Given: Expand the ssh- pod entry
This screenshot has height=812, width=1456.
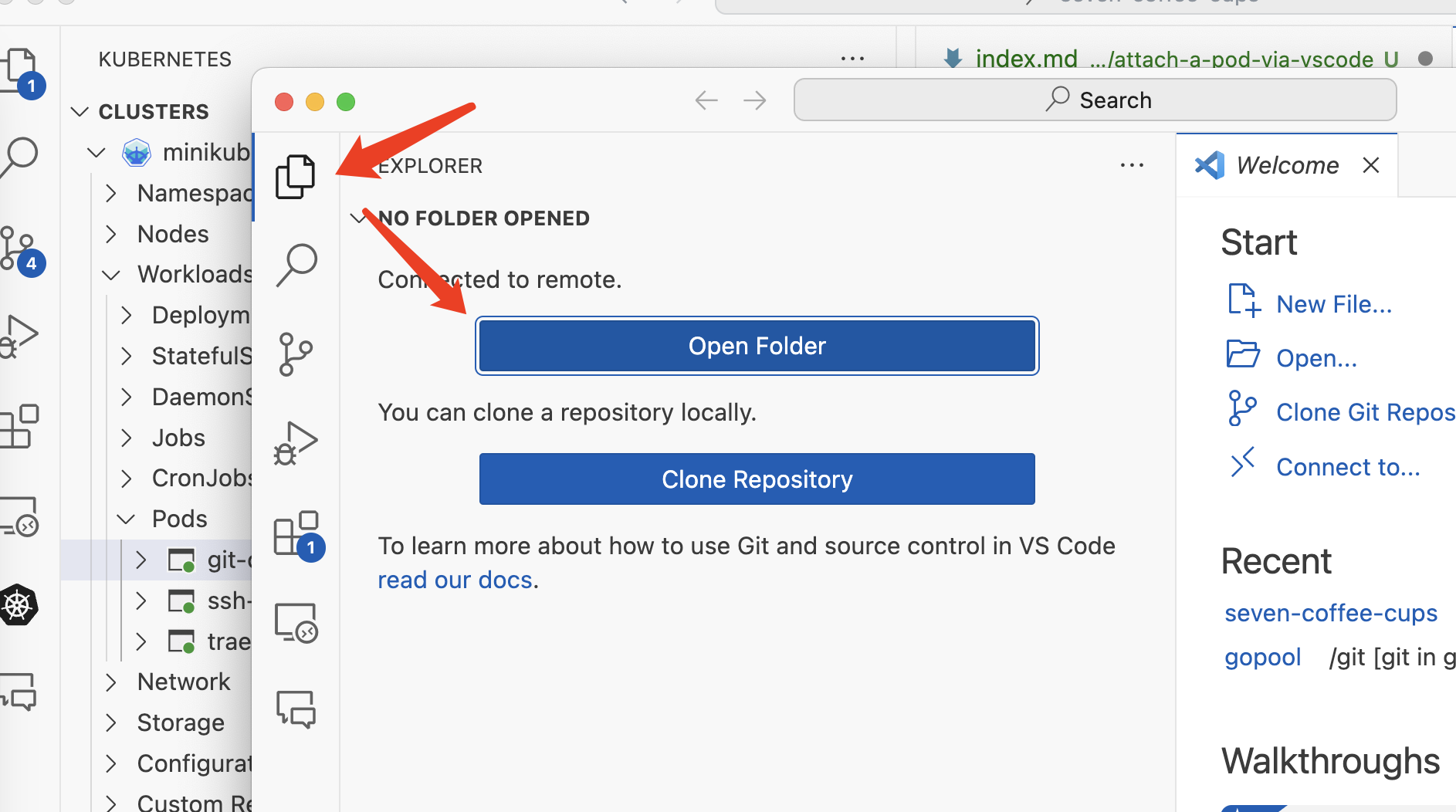Looking at the screenshot, I should 141,601.
